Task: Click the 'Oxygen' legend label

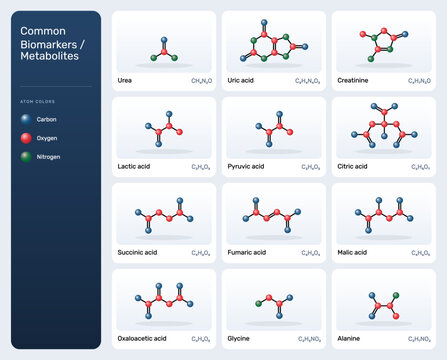Action: pyautogui.click(x=47, y=138)
